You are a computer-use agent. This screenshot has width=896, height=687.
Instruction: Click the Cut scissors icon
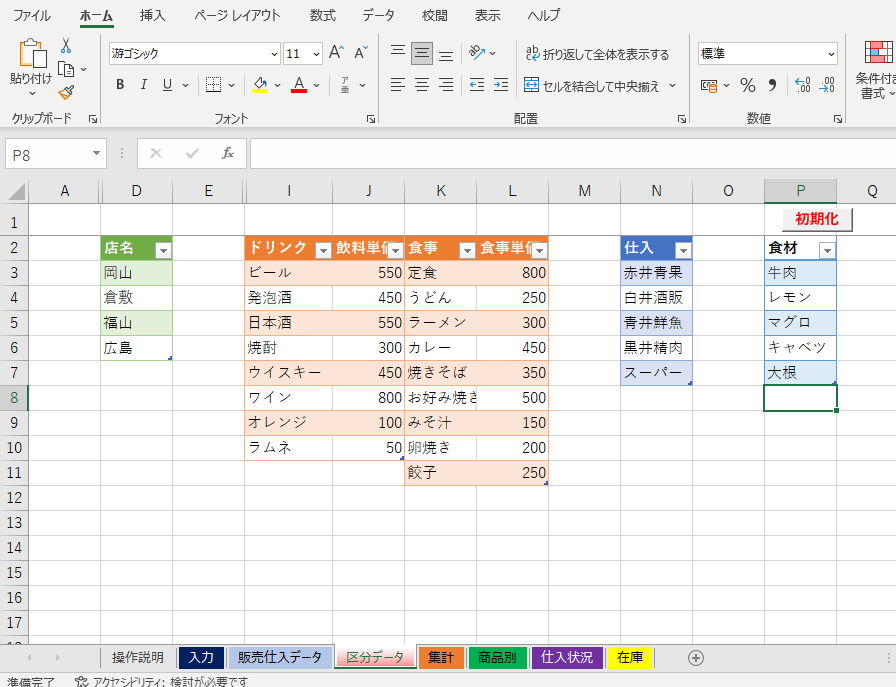tap(66, 46)
